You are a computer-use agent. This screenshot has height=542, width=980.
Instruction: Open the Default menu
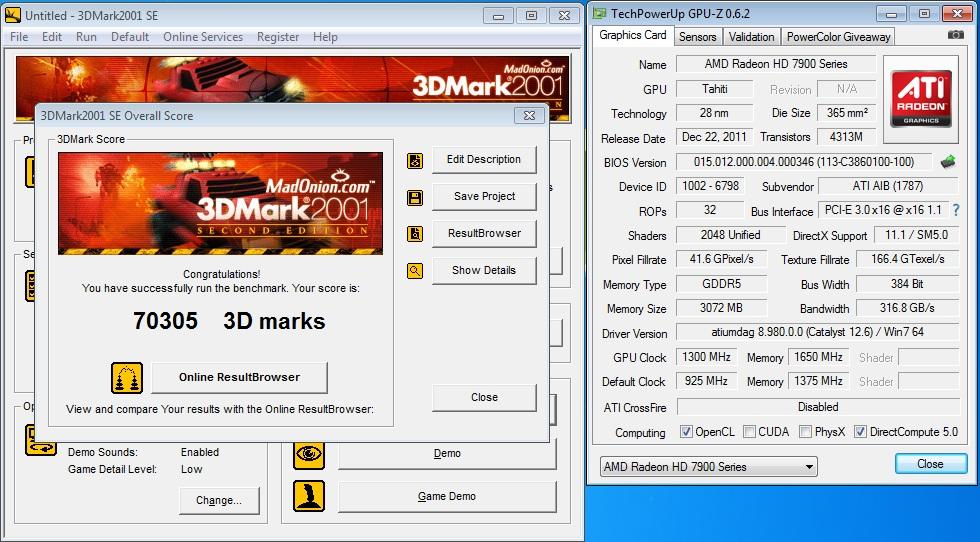click(x=130, y=37)
